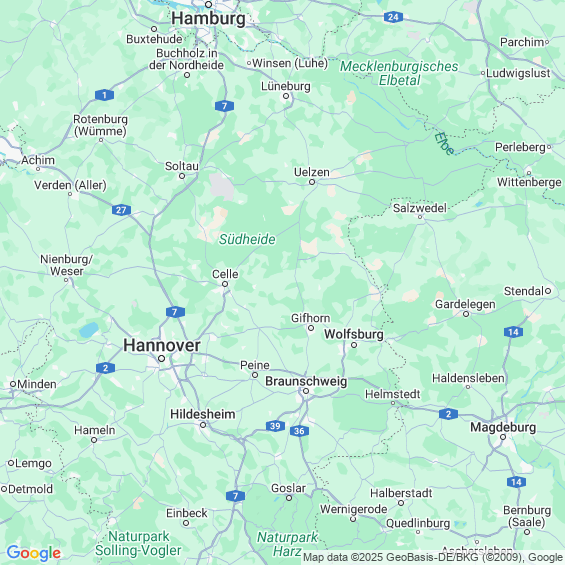This screenshot has width=565, height=565.
Task: Click the A1 highway shield
Action: [x=104, y=95]
